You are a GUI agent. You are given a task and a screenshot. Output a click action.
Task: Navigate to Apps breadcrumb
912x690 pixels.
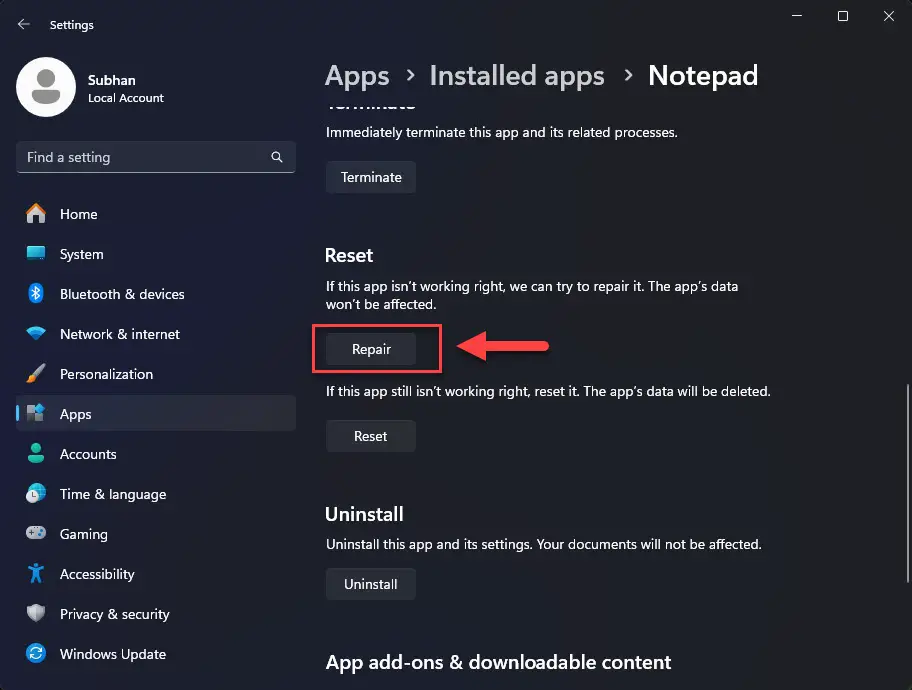click(x=357, y=76)
